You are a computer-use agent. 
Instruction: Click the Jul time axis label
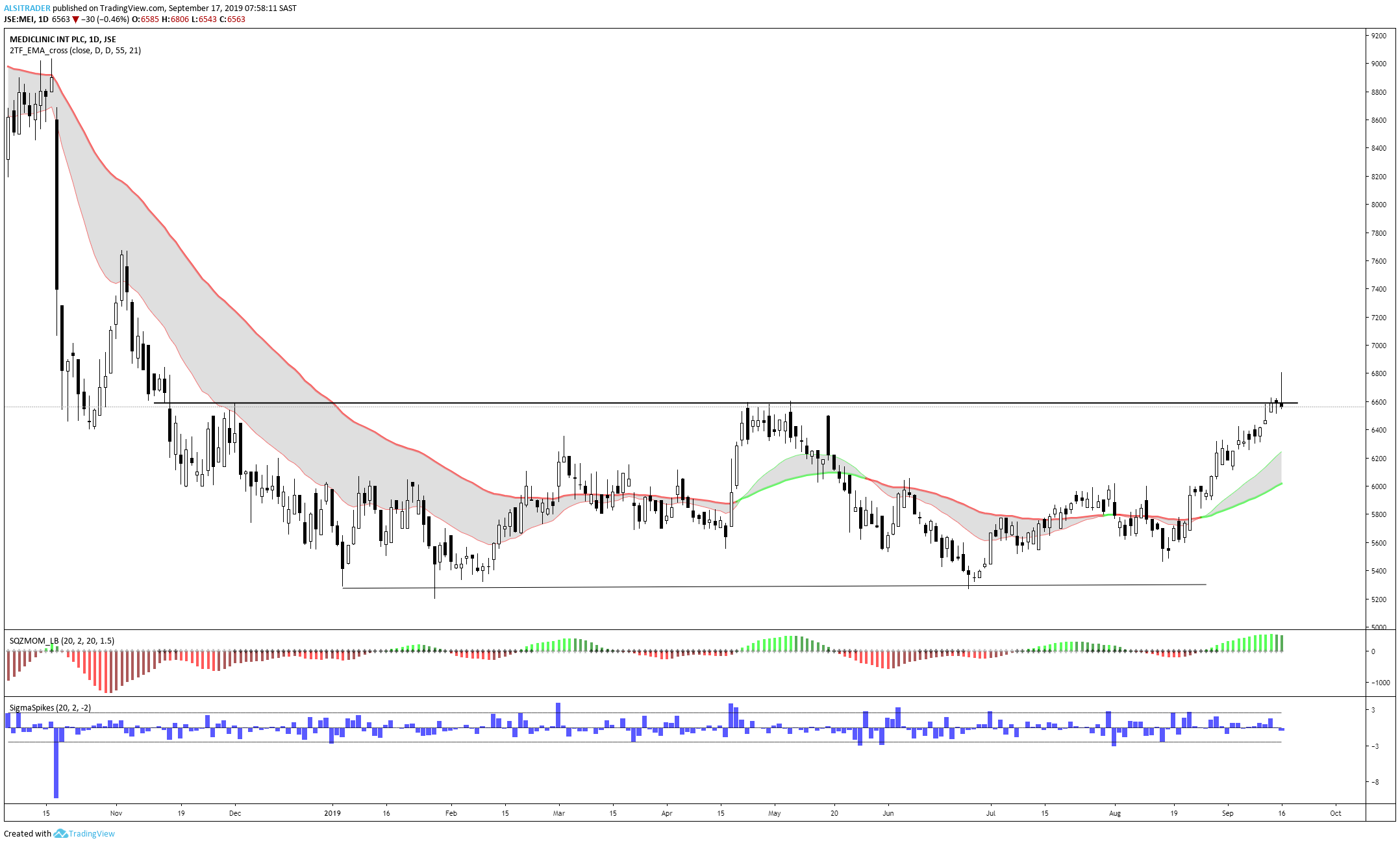991,813
